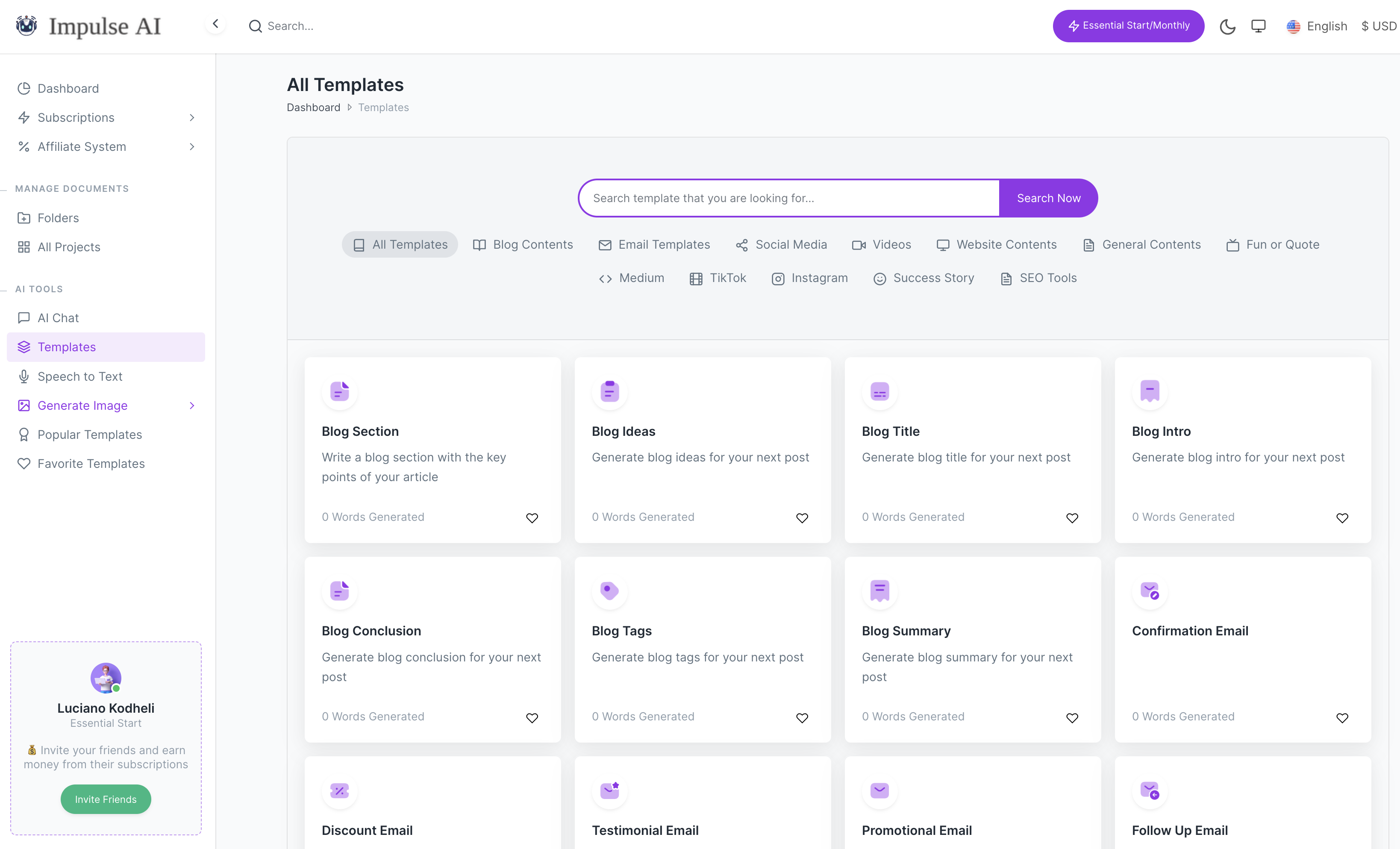Switch to dark mode moon icon
This screenshot has width=1400, height=849.
pyautogui.click(x=1227, y=26)
